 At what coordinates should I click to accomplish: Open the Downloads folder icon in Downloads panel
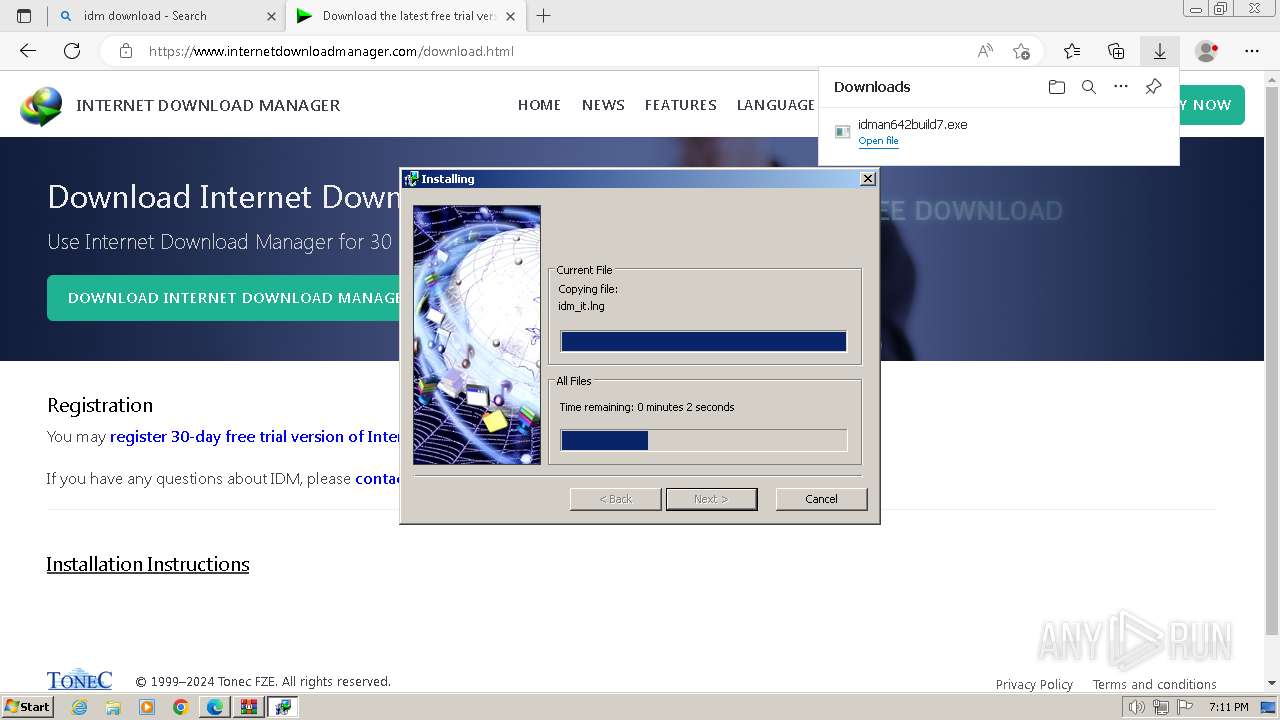[x=1057, y=87]
